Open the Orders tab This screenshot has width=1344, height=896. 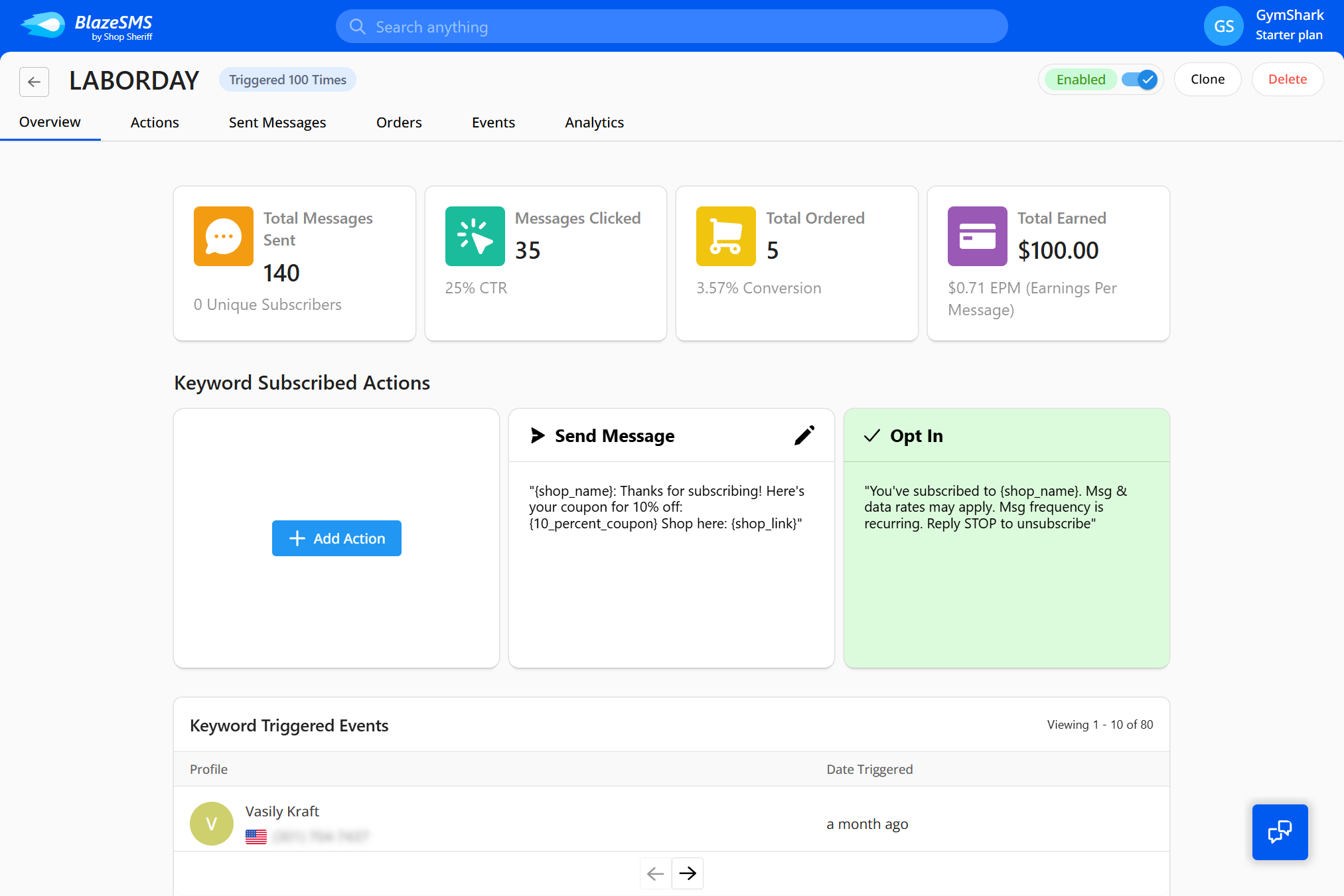399,123
